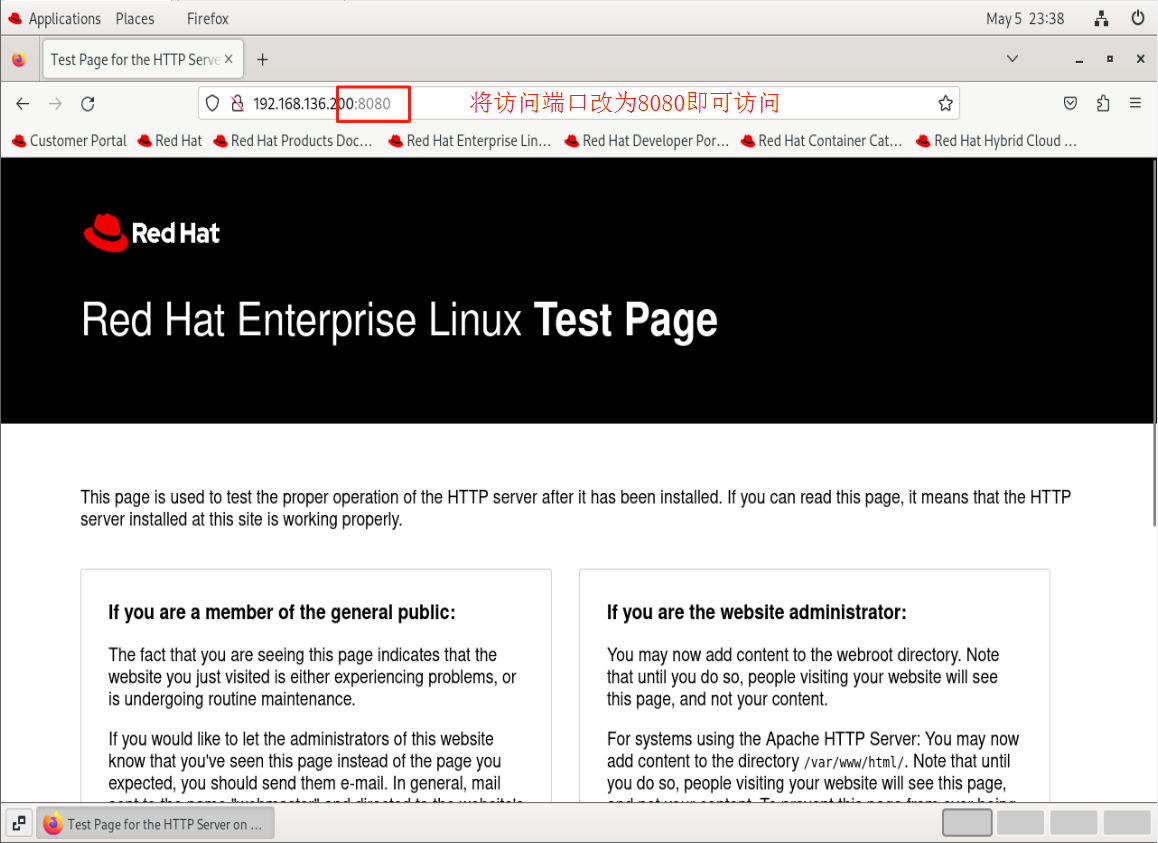Screen dimensions: 1158x843
Task: Switch to the third workspace box
Action: tap(1073, 822)
